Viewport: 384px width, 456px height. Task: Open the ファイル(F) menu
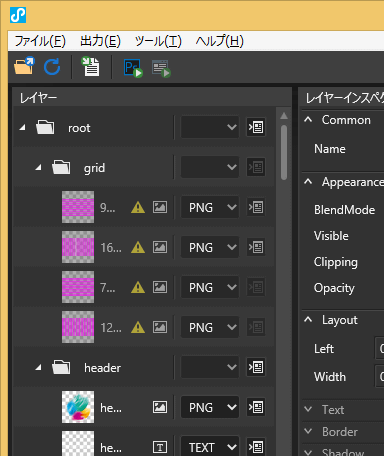click(x=40, y=41)
